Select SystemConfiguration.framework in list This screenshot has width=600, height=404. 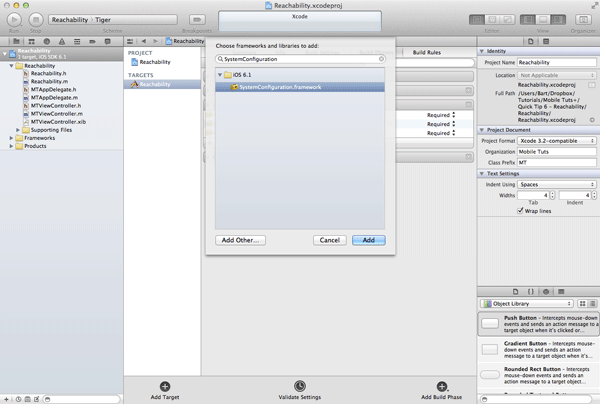tap(300, 87)
